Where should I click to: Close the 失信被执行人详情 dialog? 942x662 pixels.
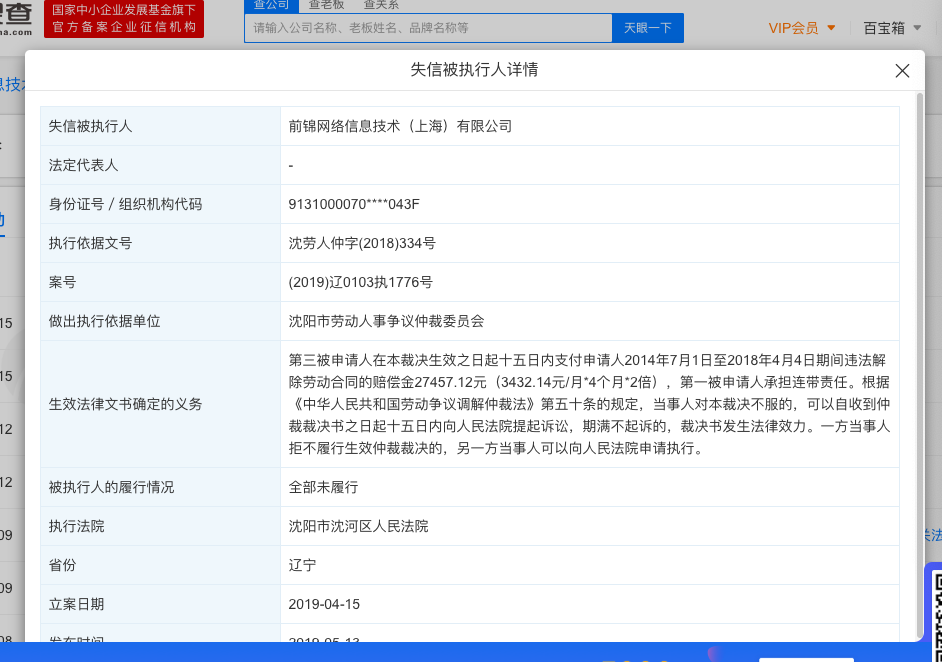coord(902,71)
